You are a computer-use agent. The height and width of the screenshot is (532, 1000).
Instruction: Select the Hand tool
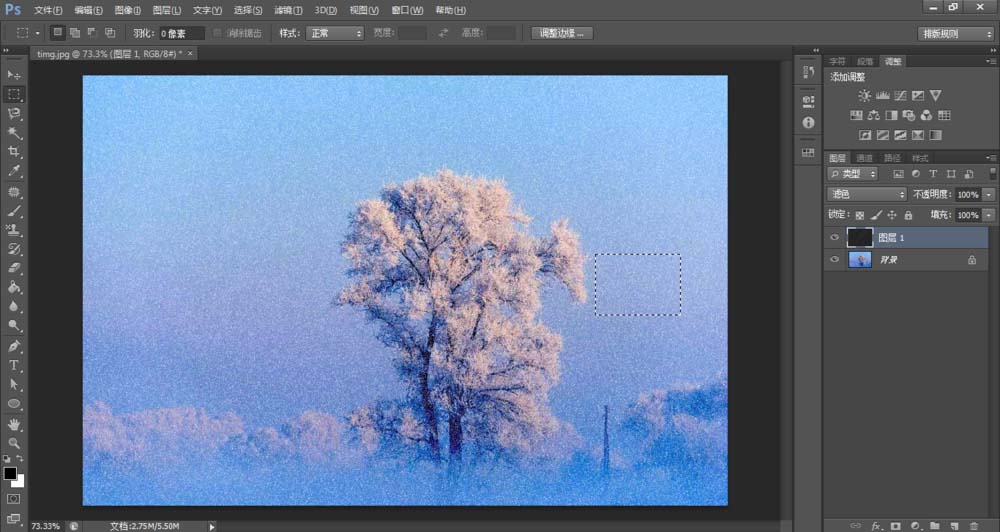click(13, 424)
